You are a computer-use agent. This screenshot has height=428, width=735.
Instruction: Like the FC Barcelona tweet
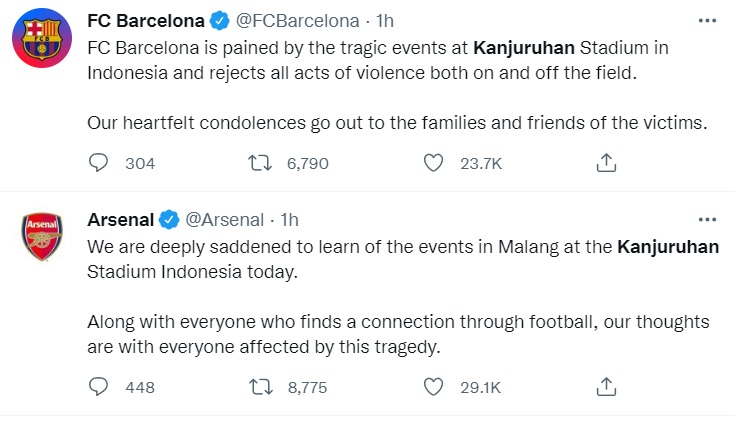click(x=433, y=163)
